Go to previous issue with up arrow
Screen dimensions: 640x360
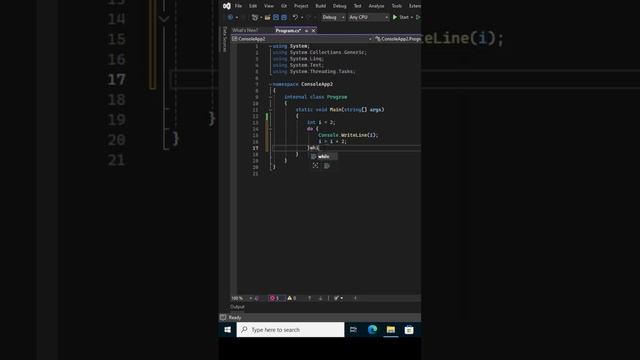coord(309,298)
